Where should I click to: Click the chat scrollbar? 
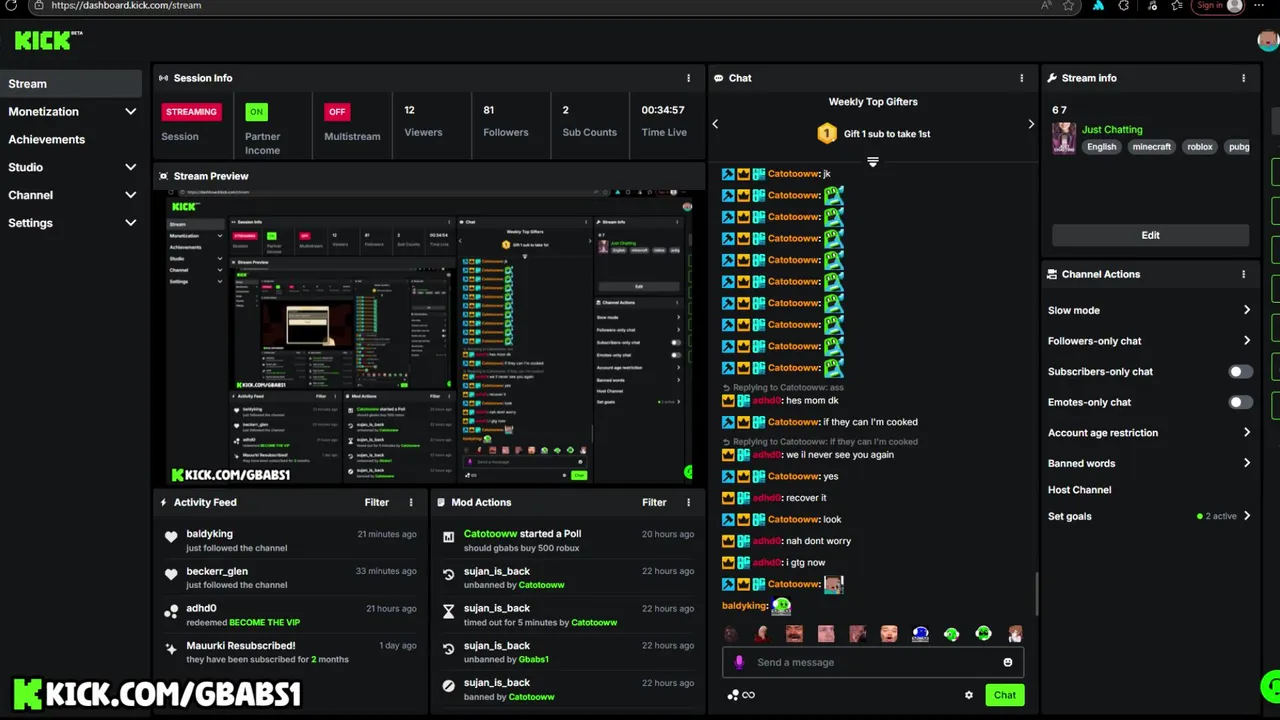(1036, 594)
